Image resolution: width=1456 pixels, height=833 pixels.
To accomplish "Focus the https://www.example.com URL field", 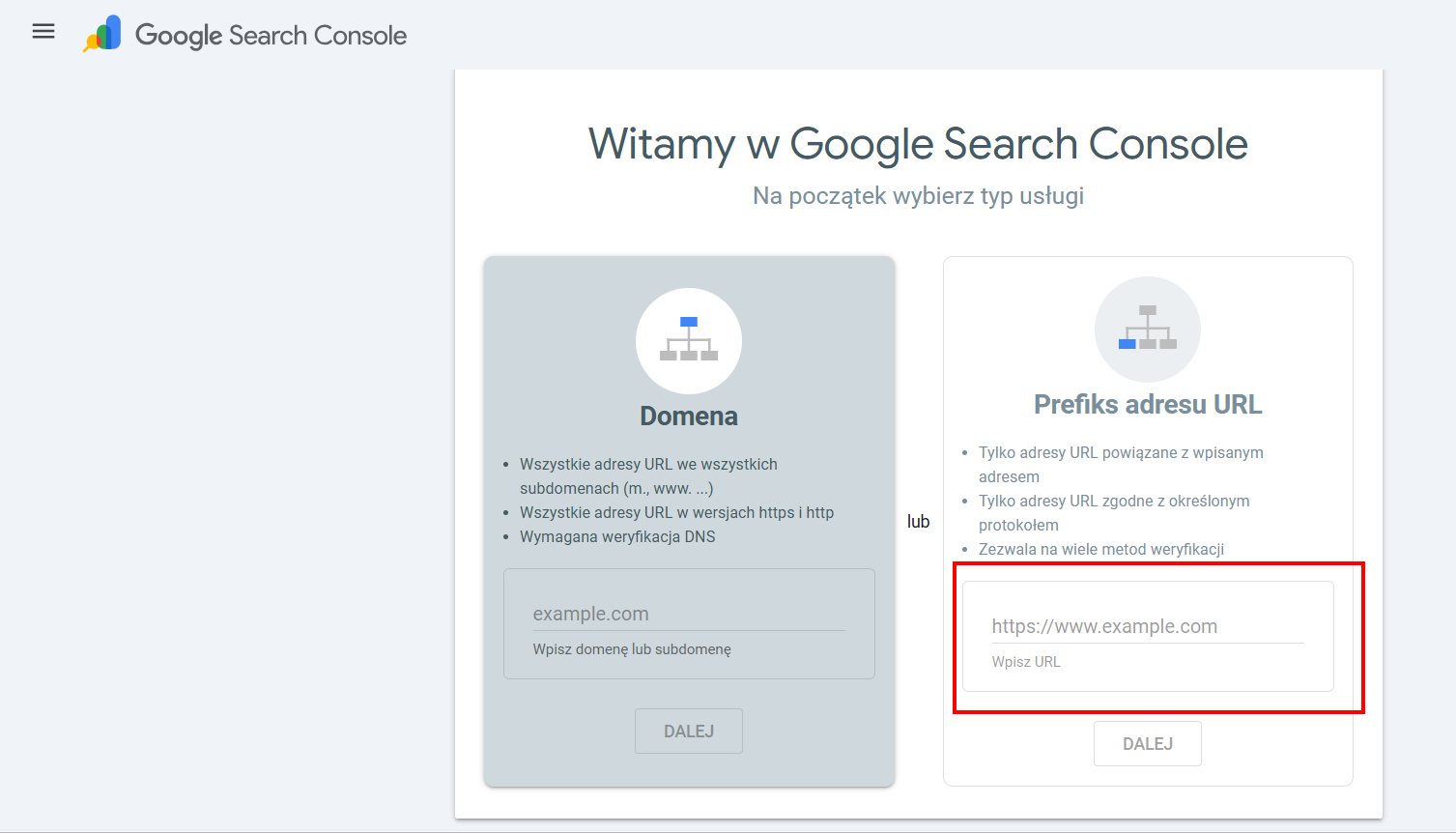I will pyautogui.click(x=1147, y=626).
